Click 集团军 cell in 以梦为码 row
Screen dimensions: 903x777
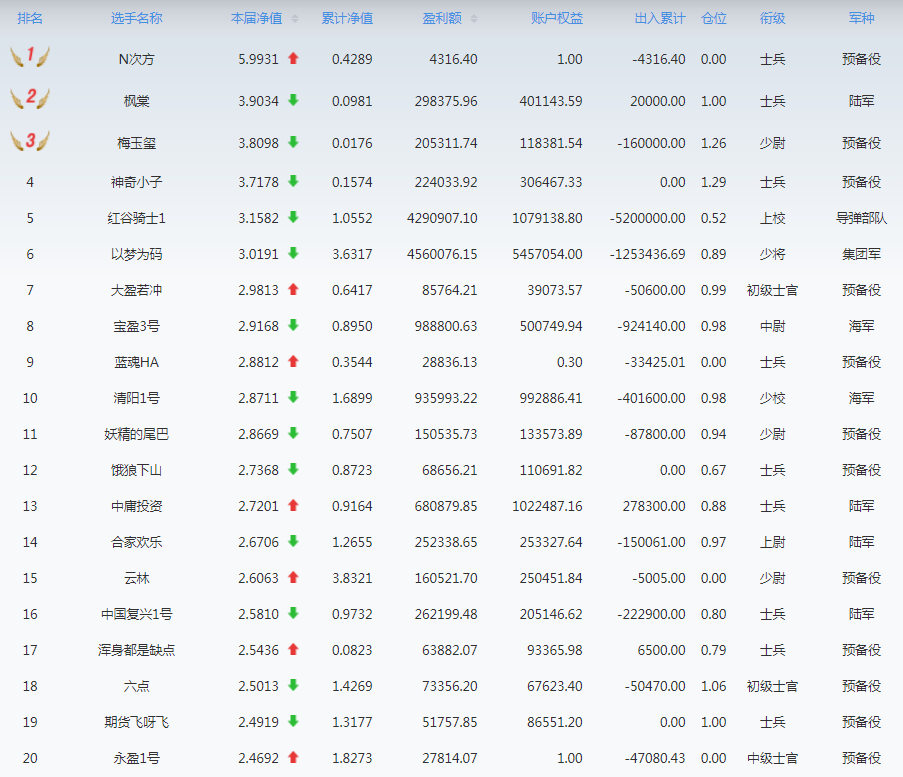pyautogui.click(x=862, y=254)
